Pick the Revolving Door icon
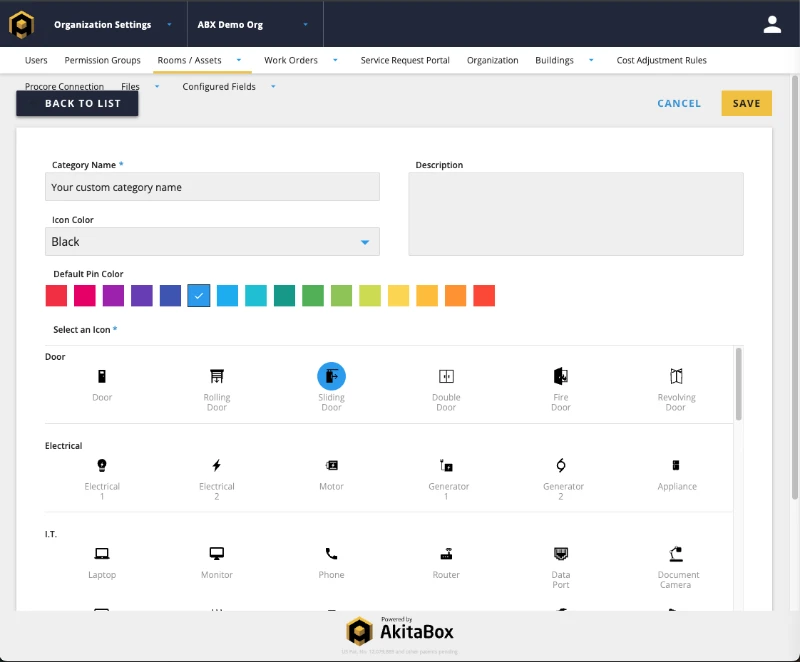800x662 pixels. pos(676,377)
